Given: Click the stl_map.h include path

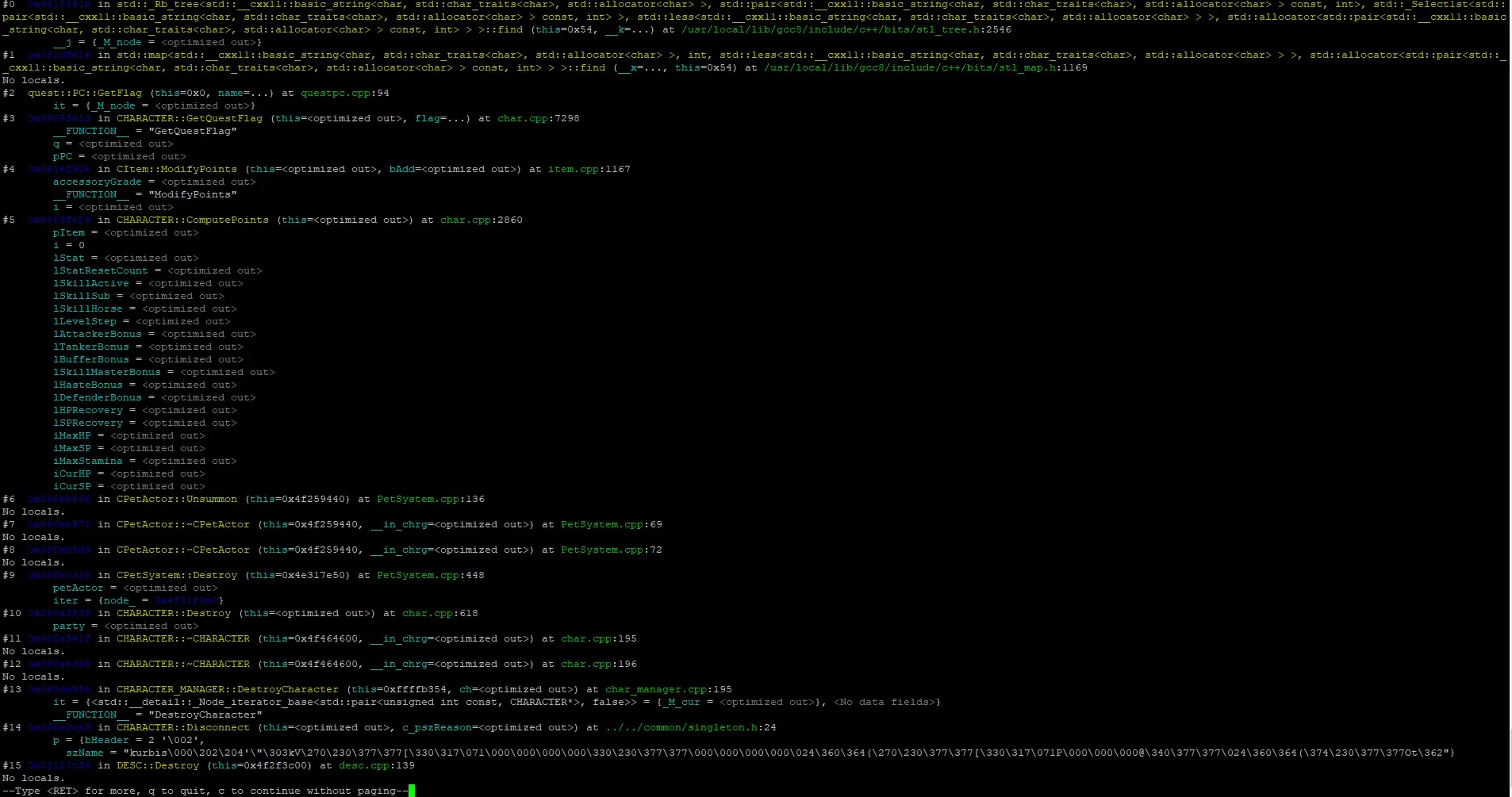Looking at the screenshot, I should coord(910,67).
